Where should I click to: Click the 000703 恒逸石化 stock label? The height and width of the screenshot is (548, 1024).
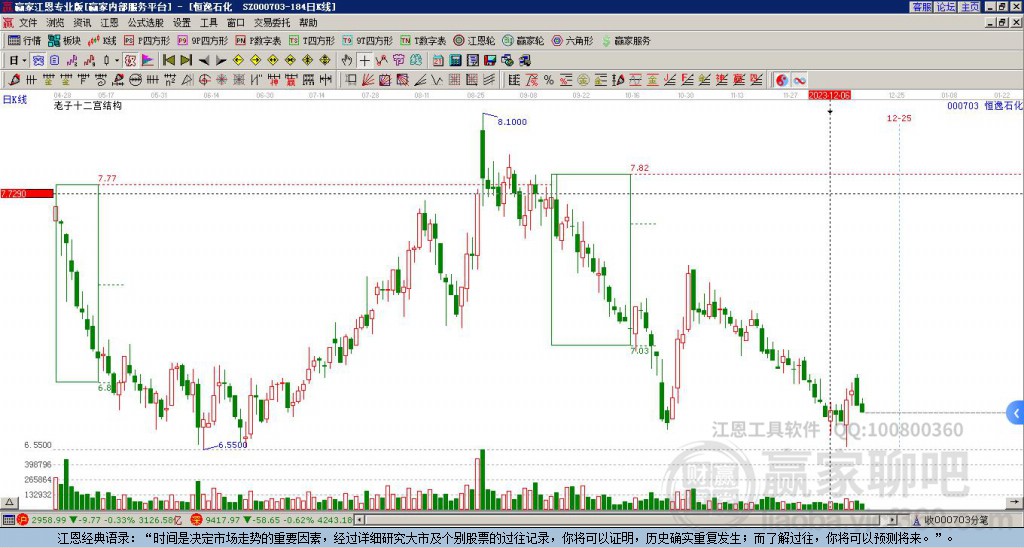[x=985, y=105]
